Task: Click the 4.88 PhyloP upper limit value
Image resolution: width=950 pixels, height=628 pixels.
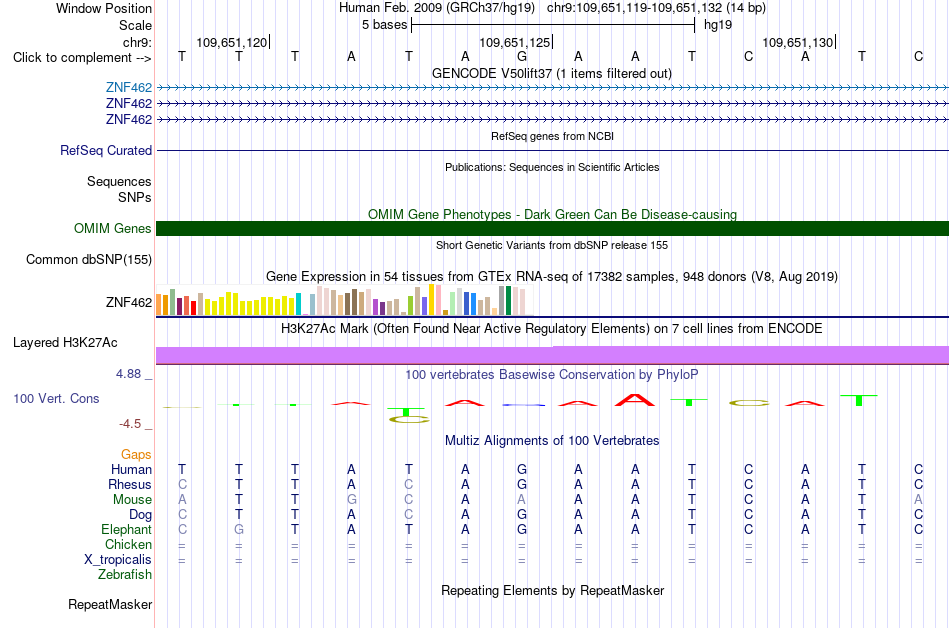Action: coord(128,374)
